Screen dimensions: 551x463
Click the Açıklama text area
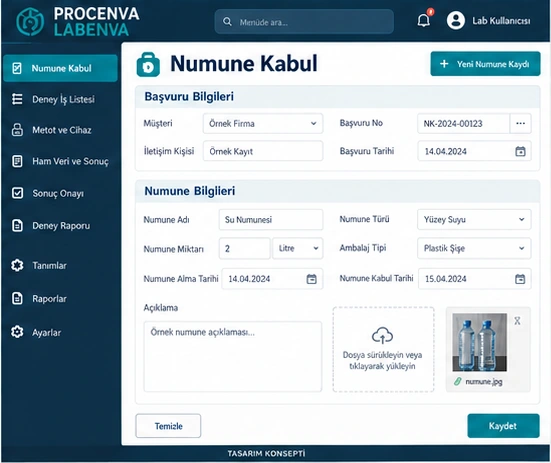click(233, 356)
